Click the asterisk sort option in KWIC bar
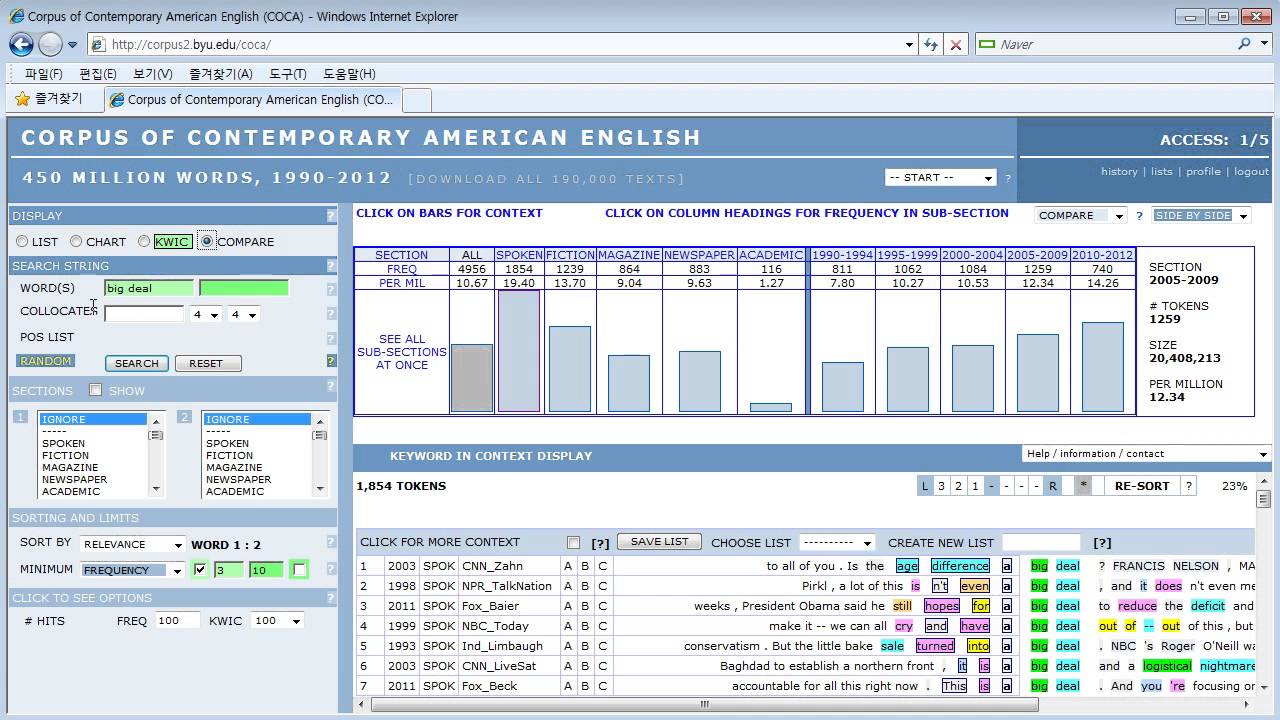The width and height of the screenshot is (1280, 720). [x=1083, y=486]
